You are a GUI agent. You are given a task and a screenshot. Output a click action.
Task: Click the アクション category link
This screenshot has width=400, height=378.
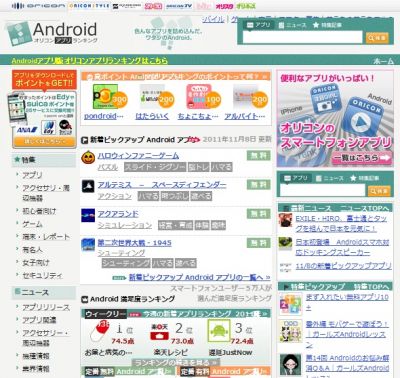click(114, 196)
